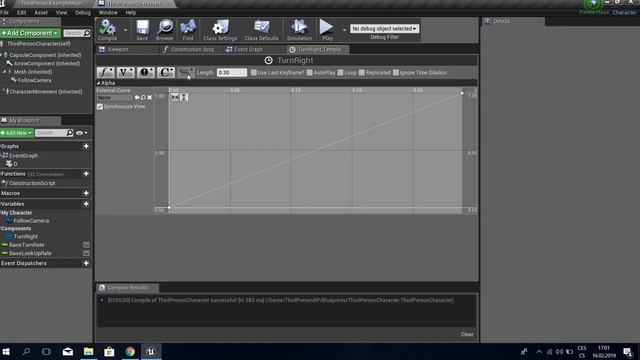Click the Add Component button

pos(30,33)
